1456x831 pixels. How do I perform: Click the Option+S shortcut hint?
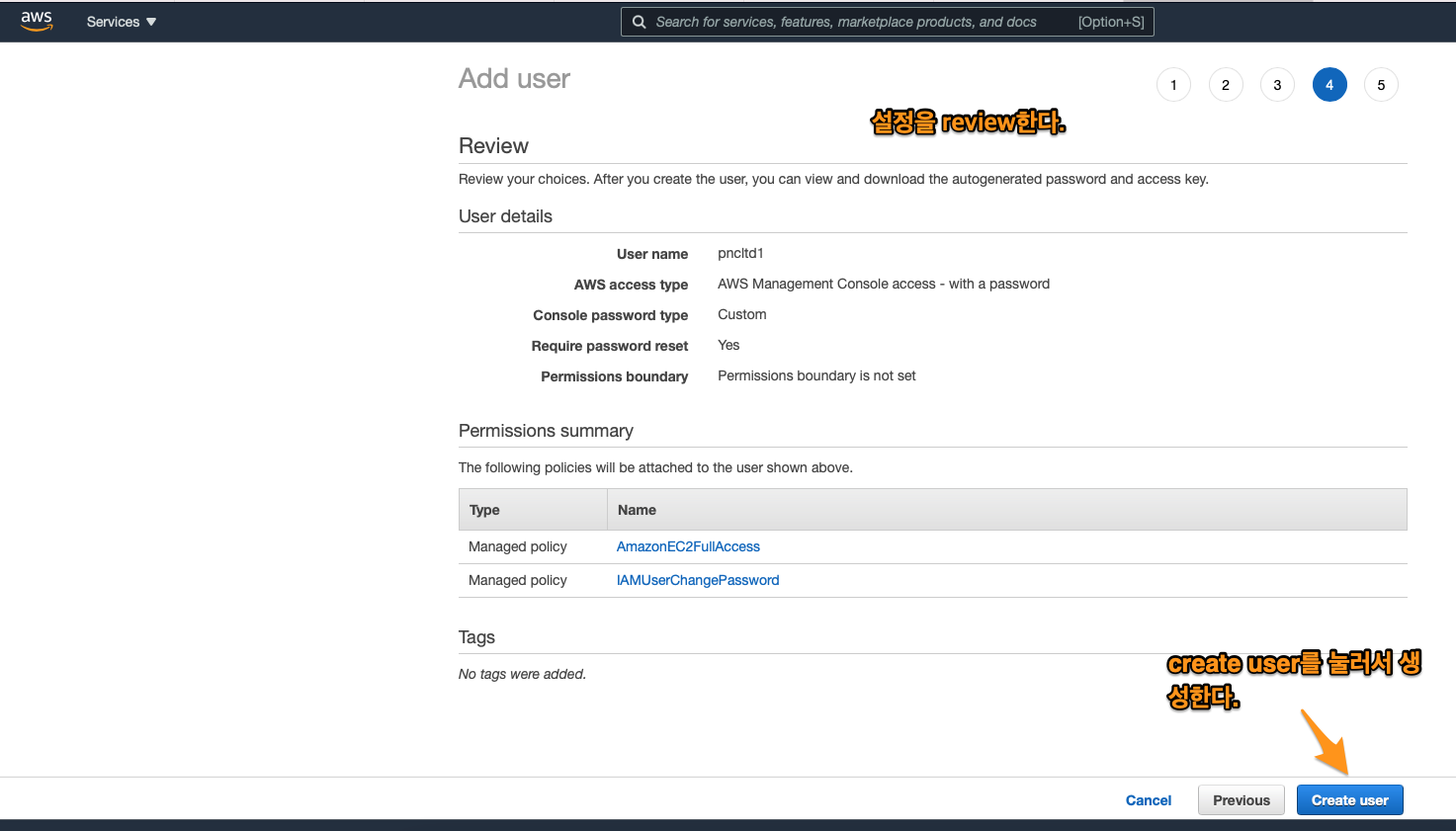pyautogui.click(x=1111, y=22)
